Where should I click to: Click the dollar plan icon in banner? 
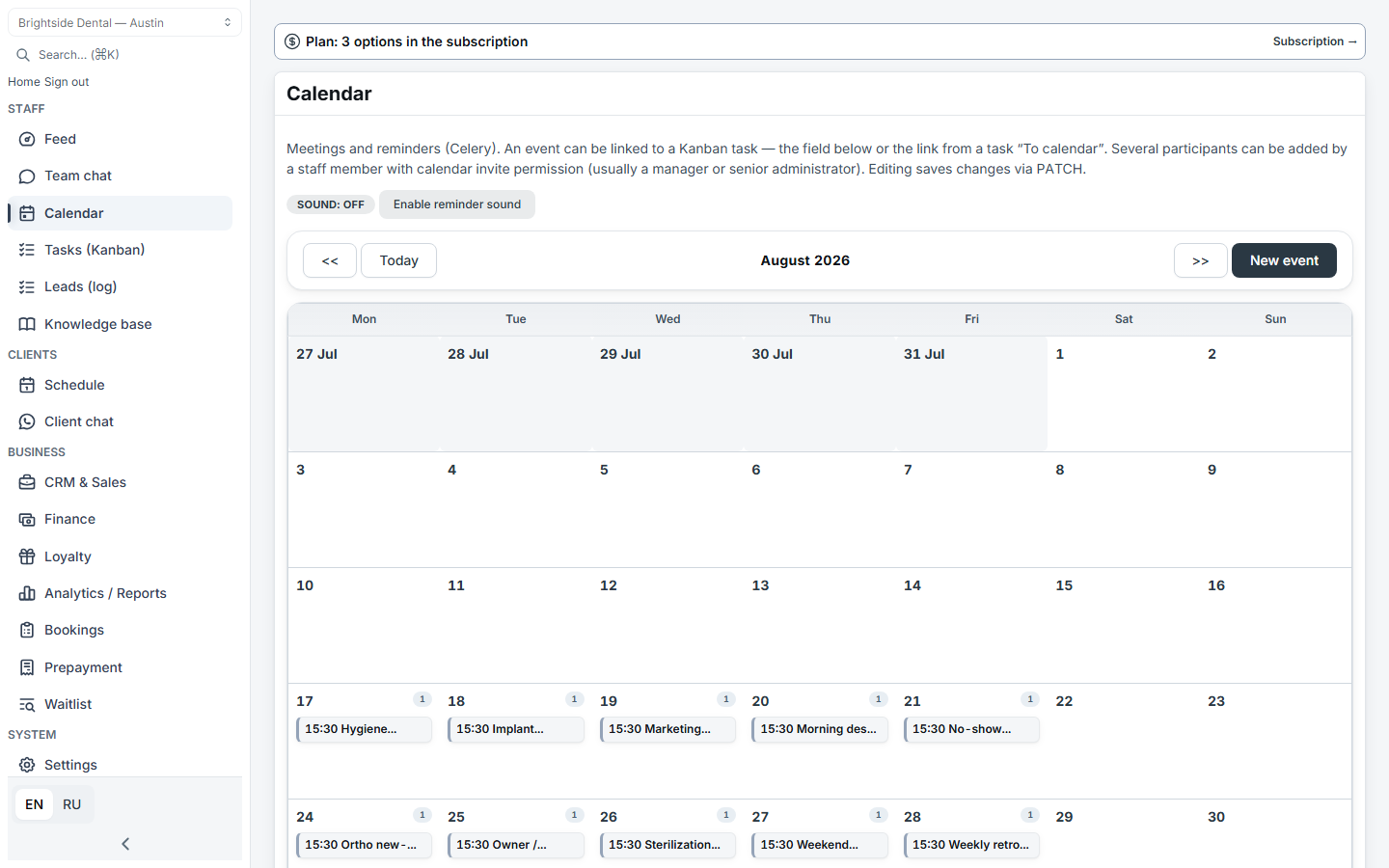(292, 41)
